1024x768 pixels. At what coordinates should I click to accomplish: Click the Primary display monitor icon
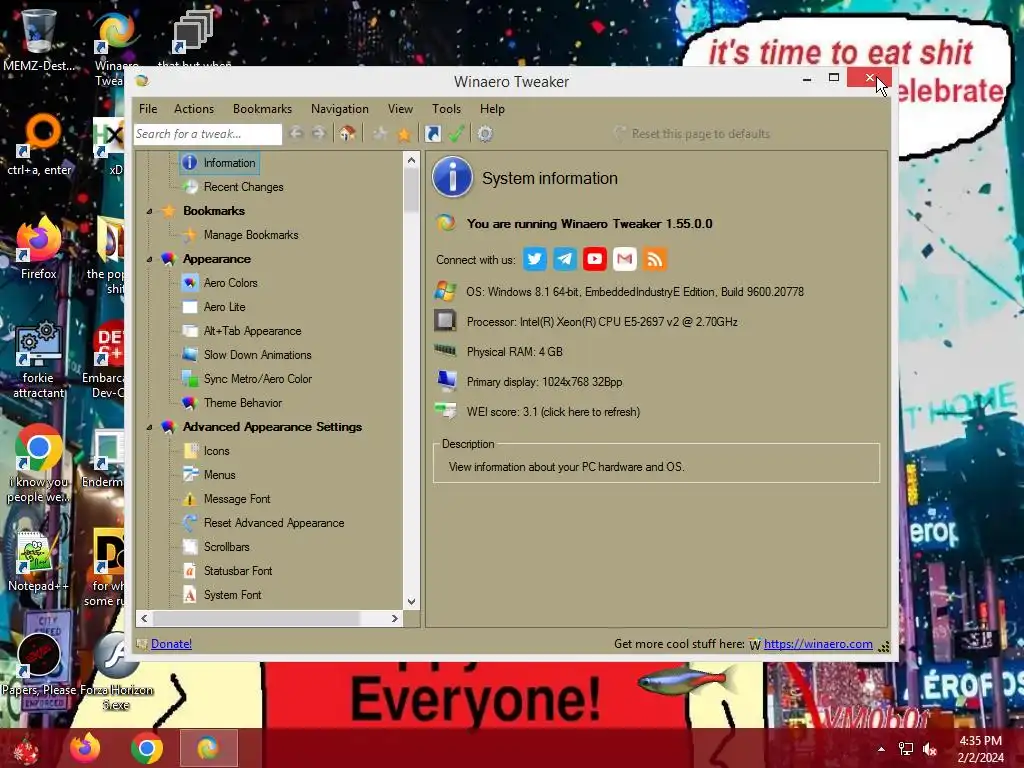pyautogui.click(x=447, y=380)
